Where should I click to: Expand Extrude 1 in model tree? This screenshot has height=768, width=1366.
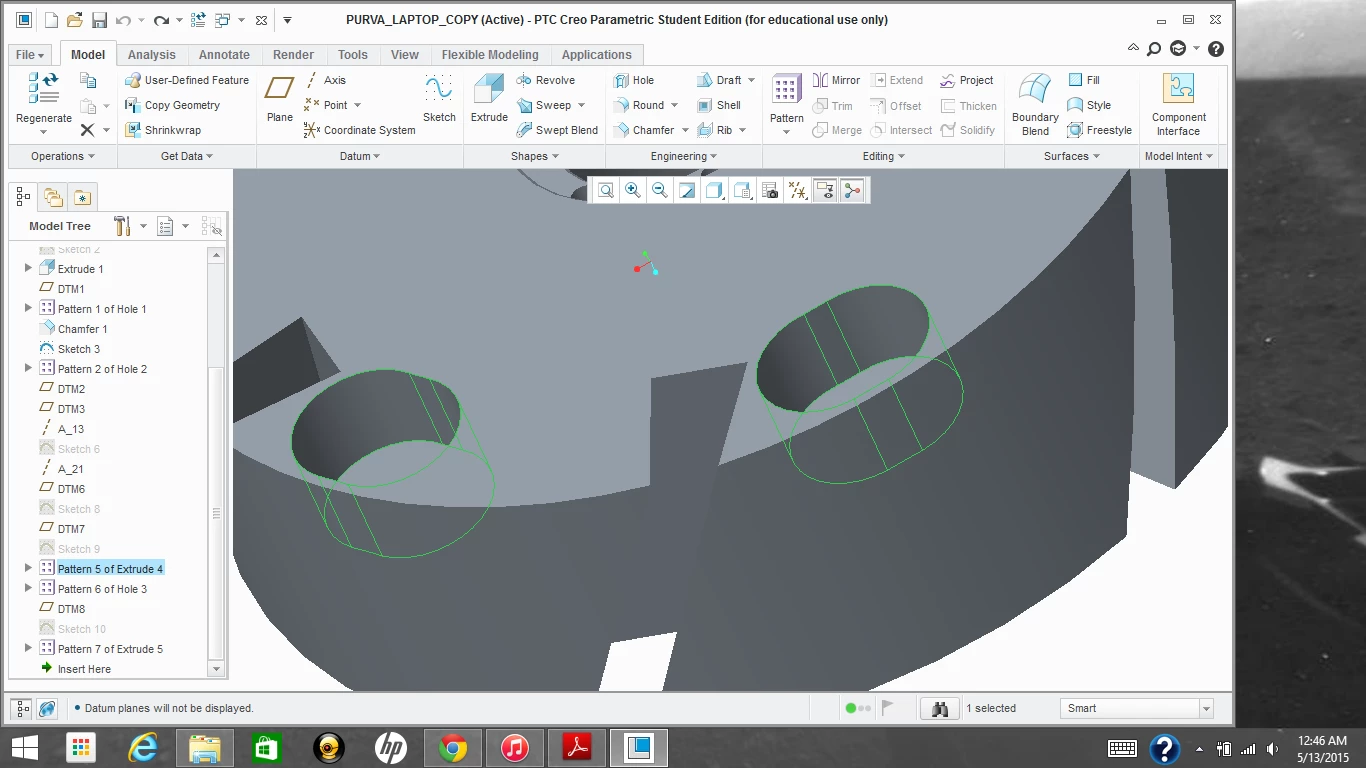point(28,268)
